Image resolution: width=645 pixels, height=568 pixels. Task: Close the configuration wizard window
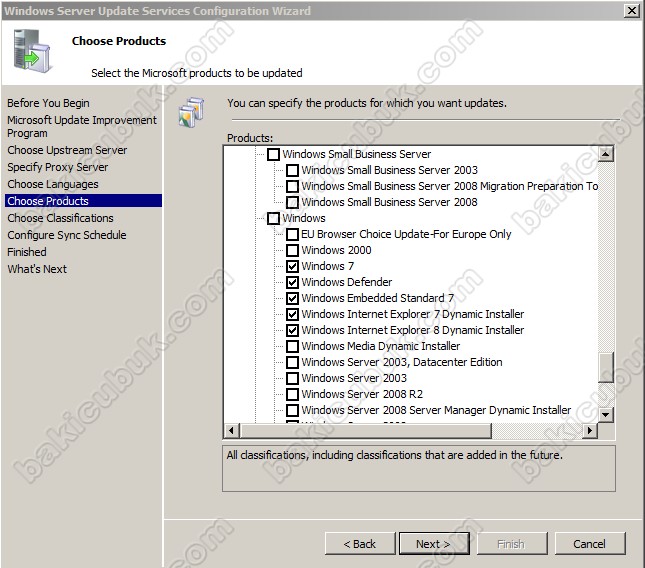[631, 11]
